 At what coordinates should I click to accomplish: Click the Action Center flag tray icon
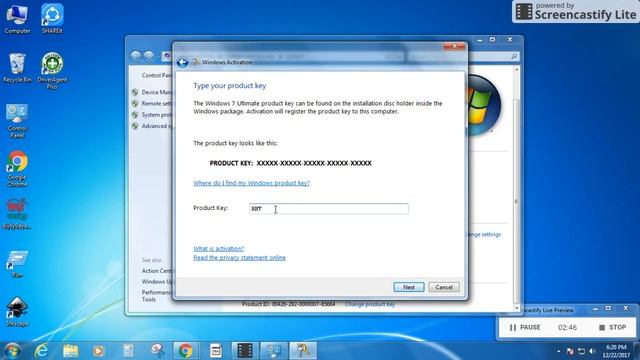point(571,351)
